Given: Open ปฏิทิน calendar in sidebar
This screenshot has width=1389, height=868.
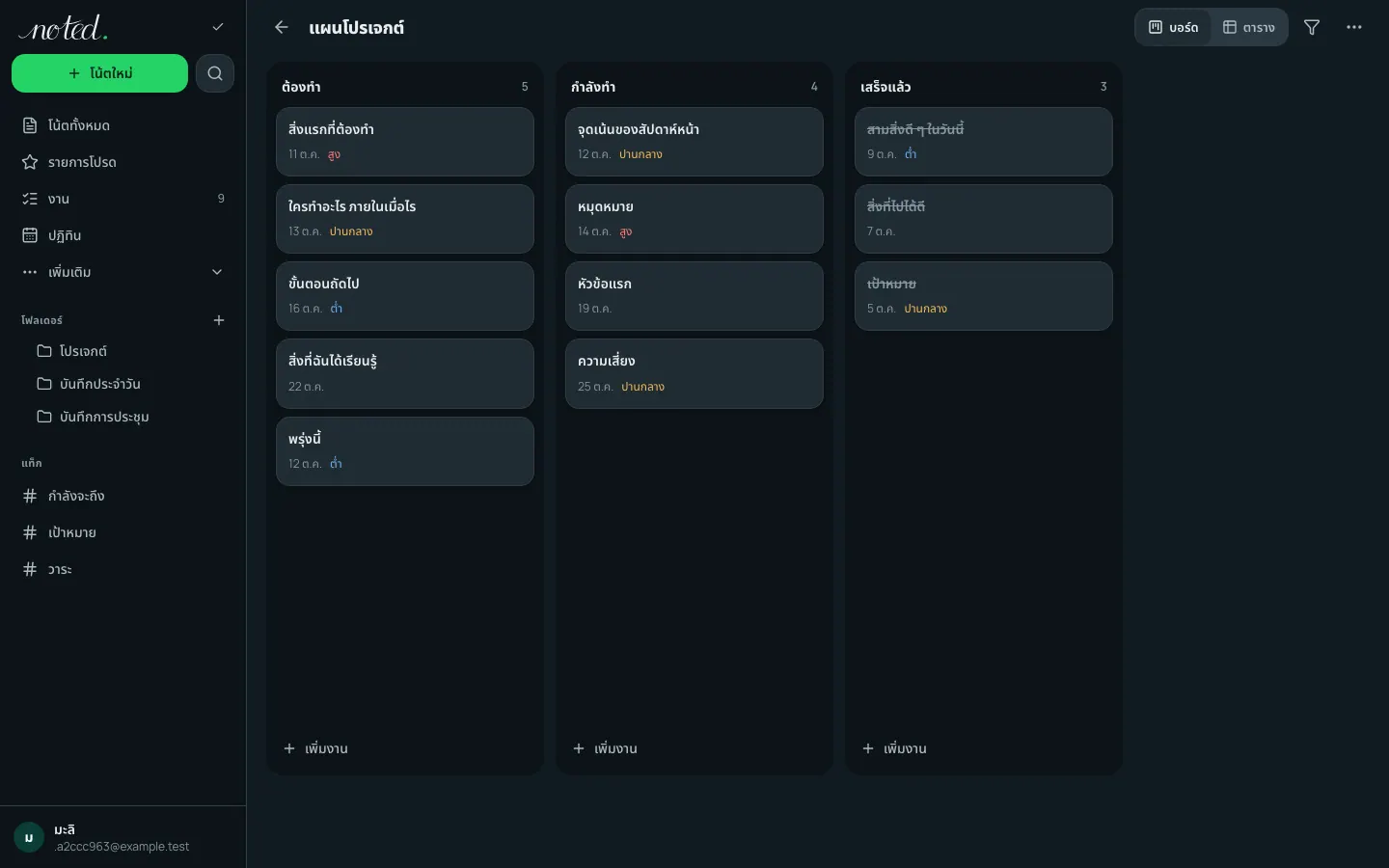Looking at the screenshot, I should (123, 235).
